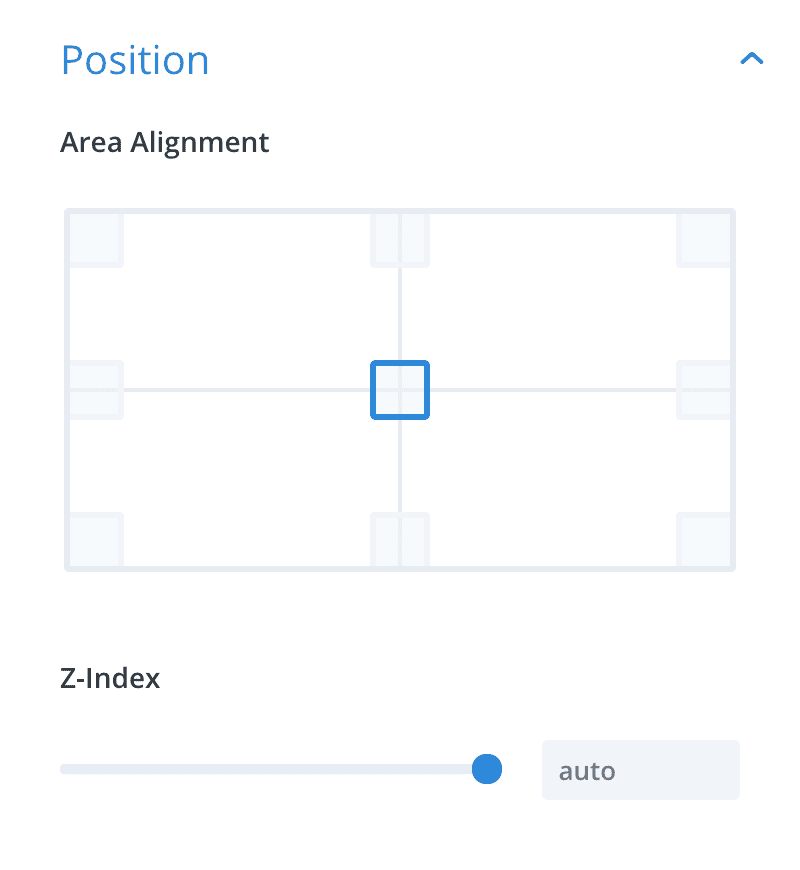Viewport: 800px width, 870px height.
Task: Select middle-right alignment square
Action: [x=705, y=390]
